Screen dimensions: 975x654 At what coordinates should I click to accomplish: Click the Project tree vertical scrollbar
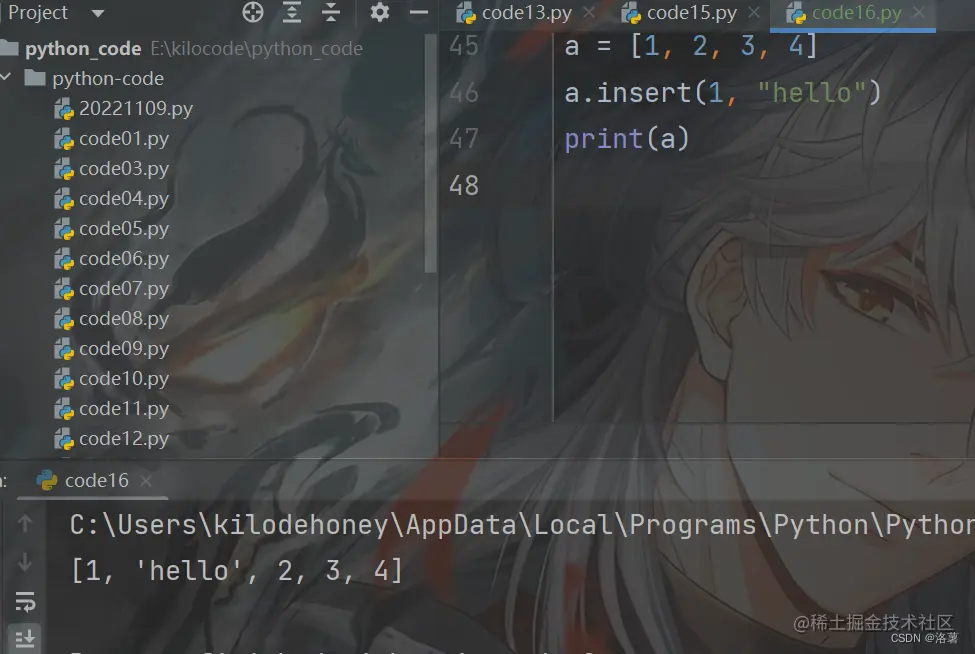(x=430, y=153)
